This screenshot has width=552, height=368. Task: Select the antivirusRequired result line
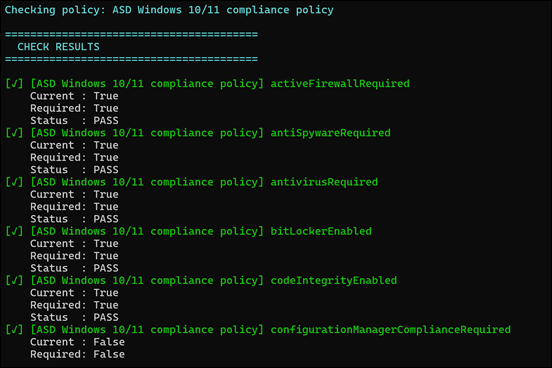[x=192, y=182]
